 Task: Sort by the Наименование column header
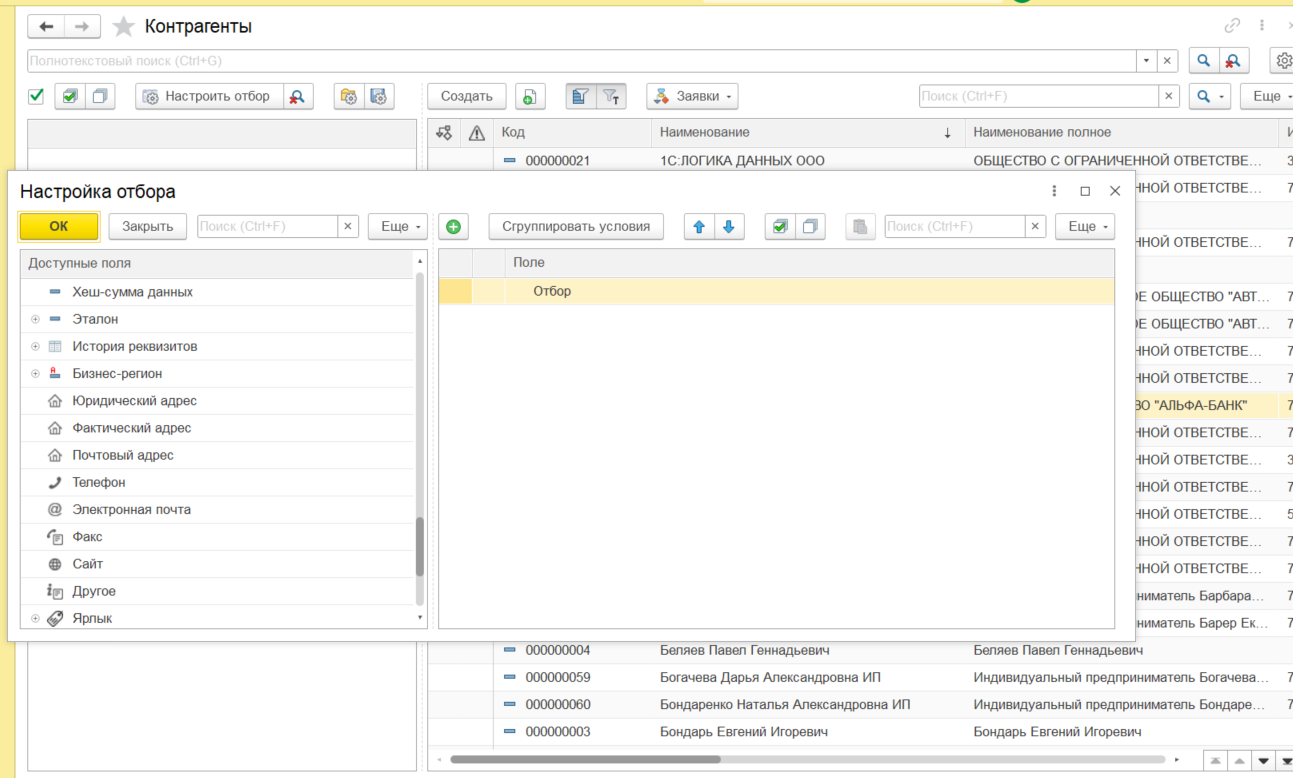pos(808,132)
